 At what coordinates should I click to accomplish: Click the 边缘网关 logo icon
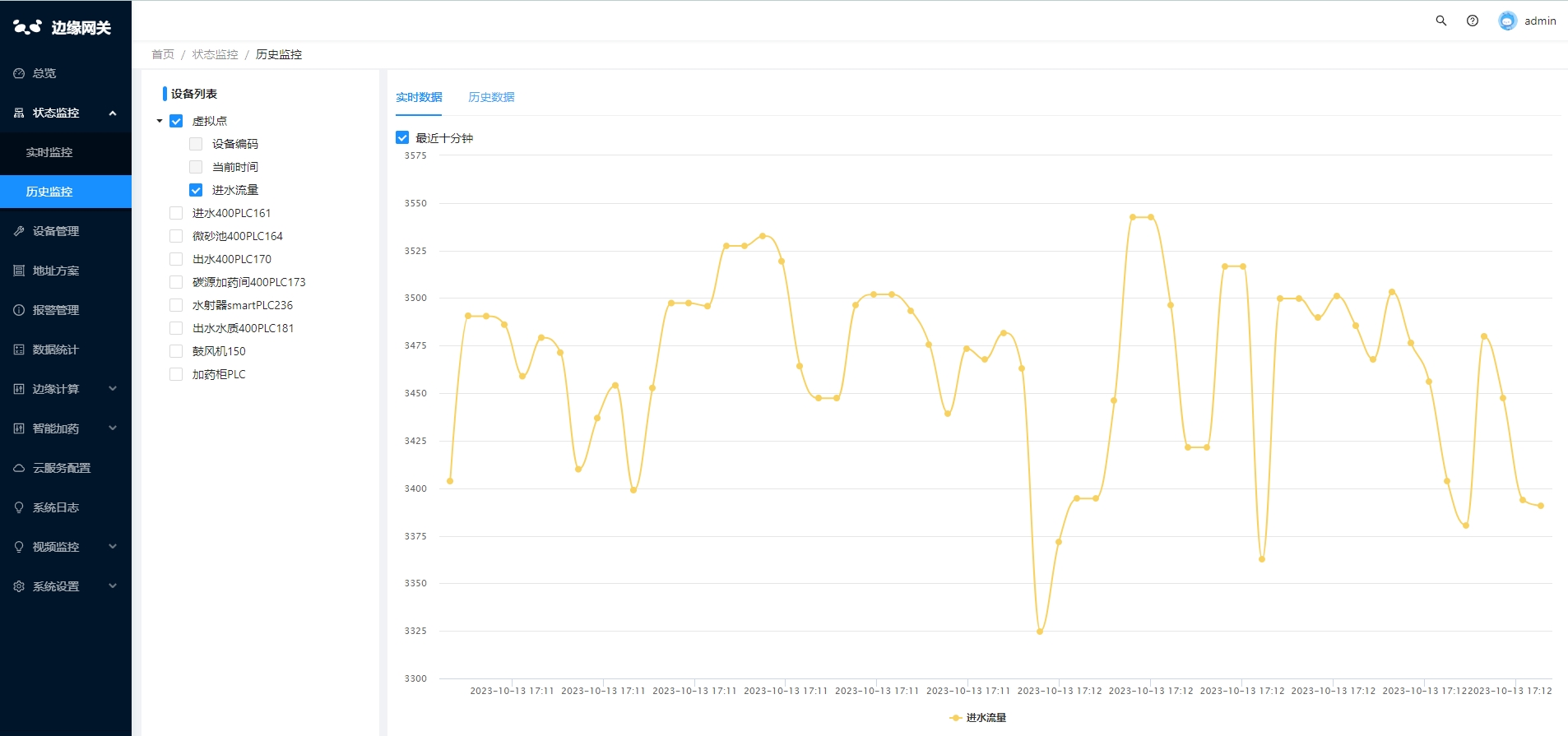[27, 27]
